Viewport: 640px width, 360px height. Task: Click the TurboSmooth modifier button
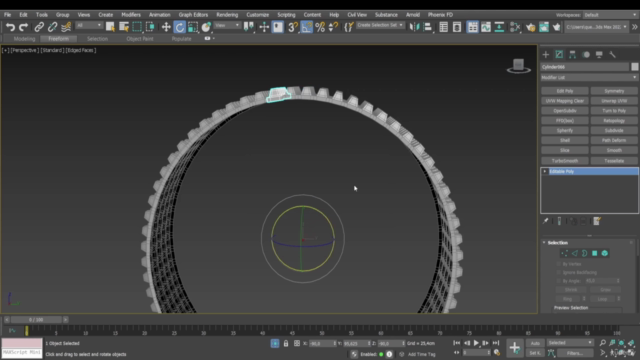coord(565,161)
